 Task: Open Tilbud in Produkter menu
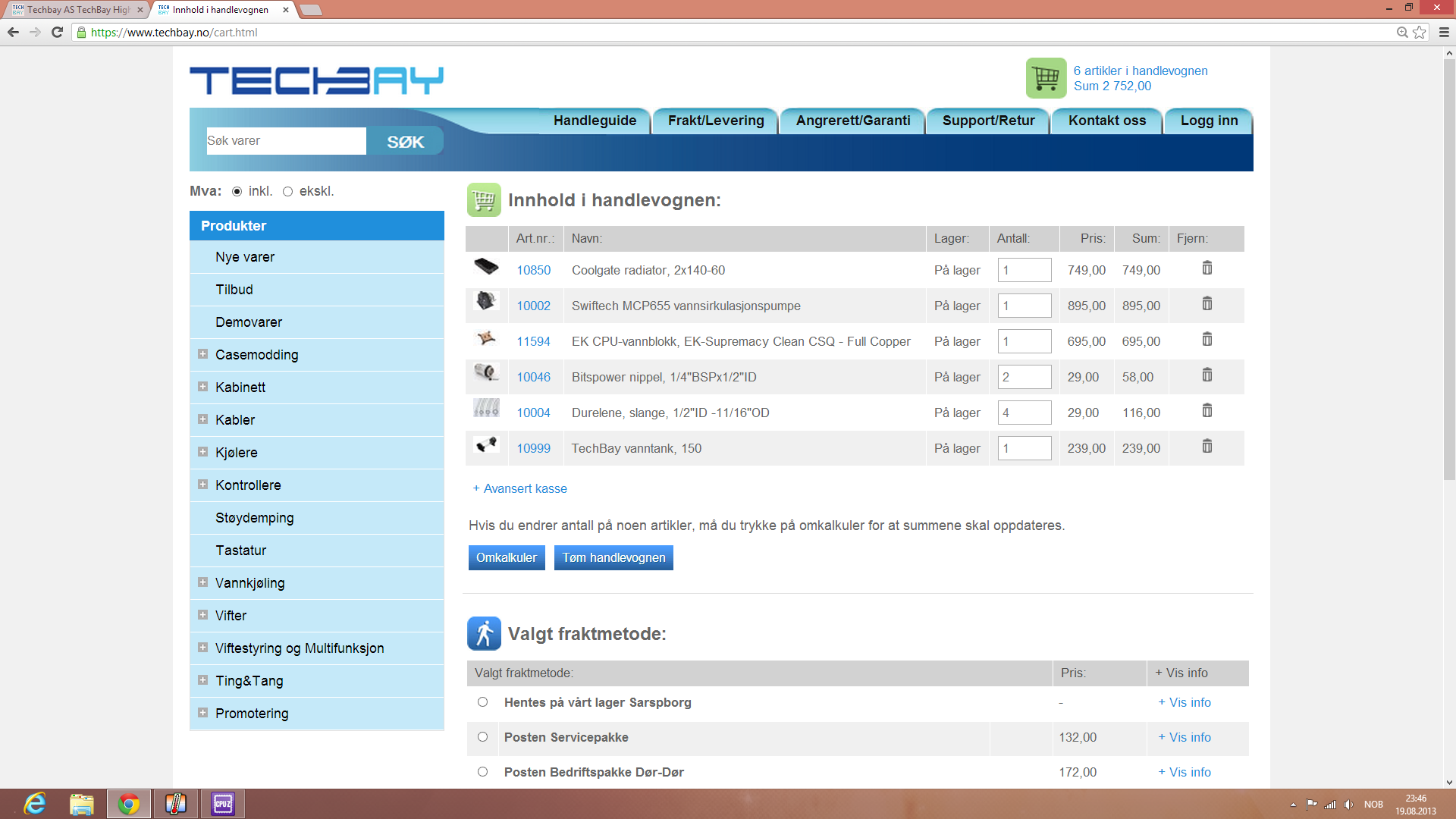(234, 290)
